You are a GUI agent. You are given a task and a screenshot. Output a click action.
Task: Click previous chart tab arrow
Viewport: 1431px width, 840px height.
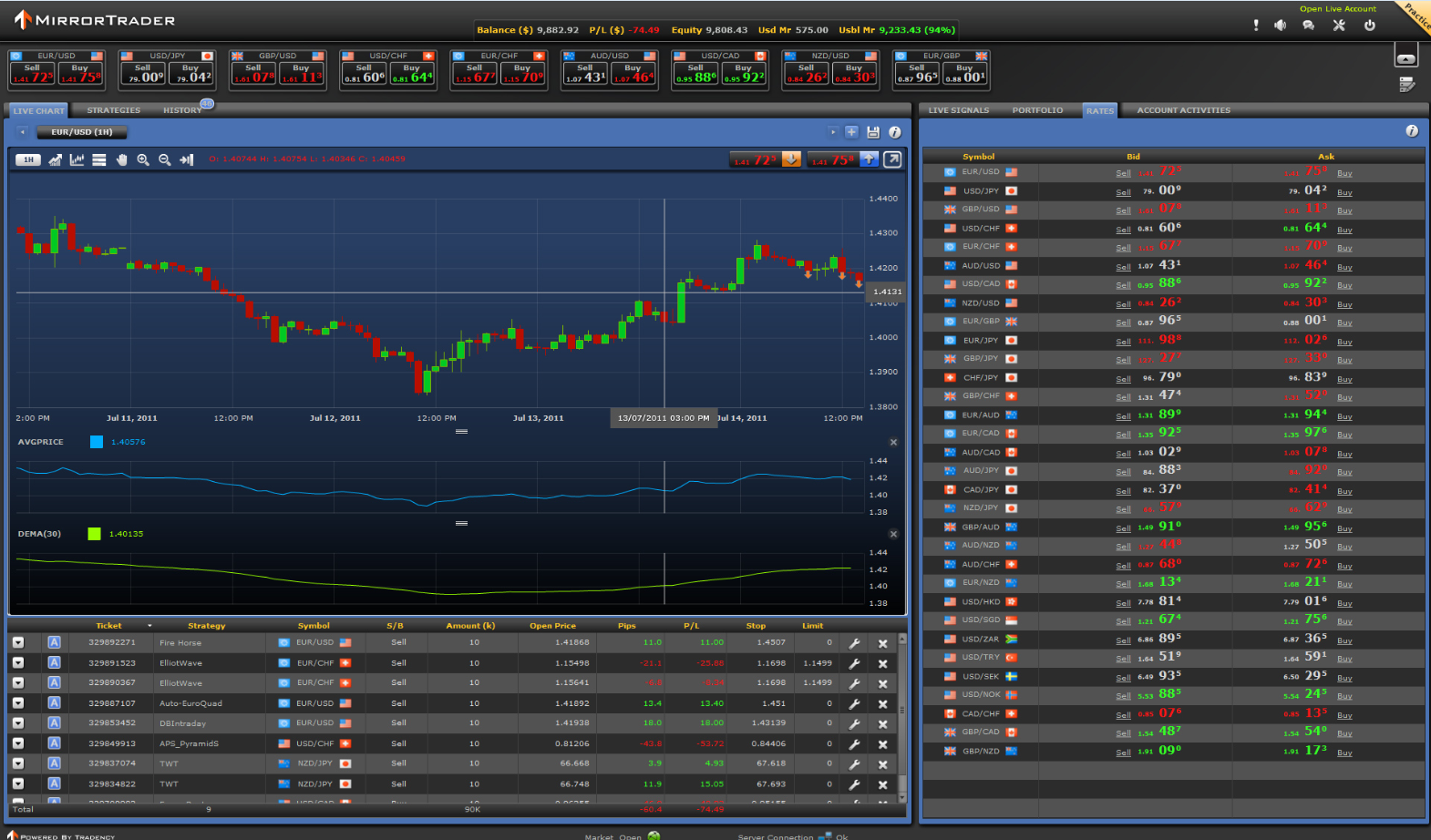(x=22, y=132)
